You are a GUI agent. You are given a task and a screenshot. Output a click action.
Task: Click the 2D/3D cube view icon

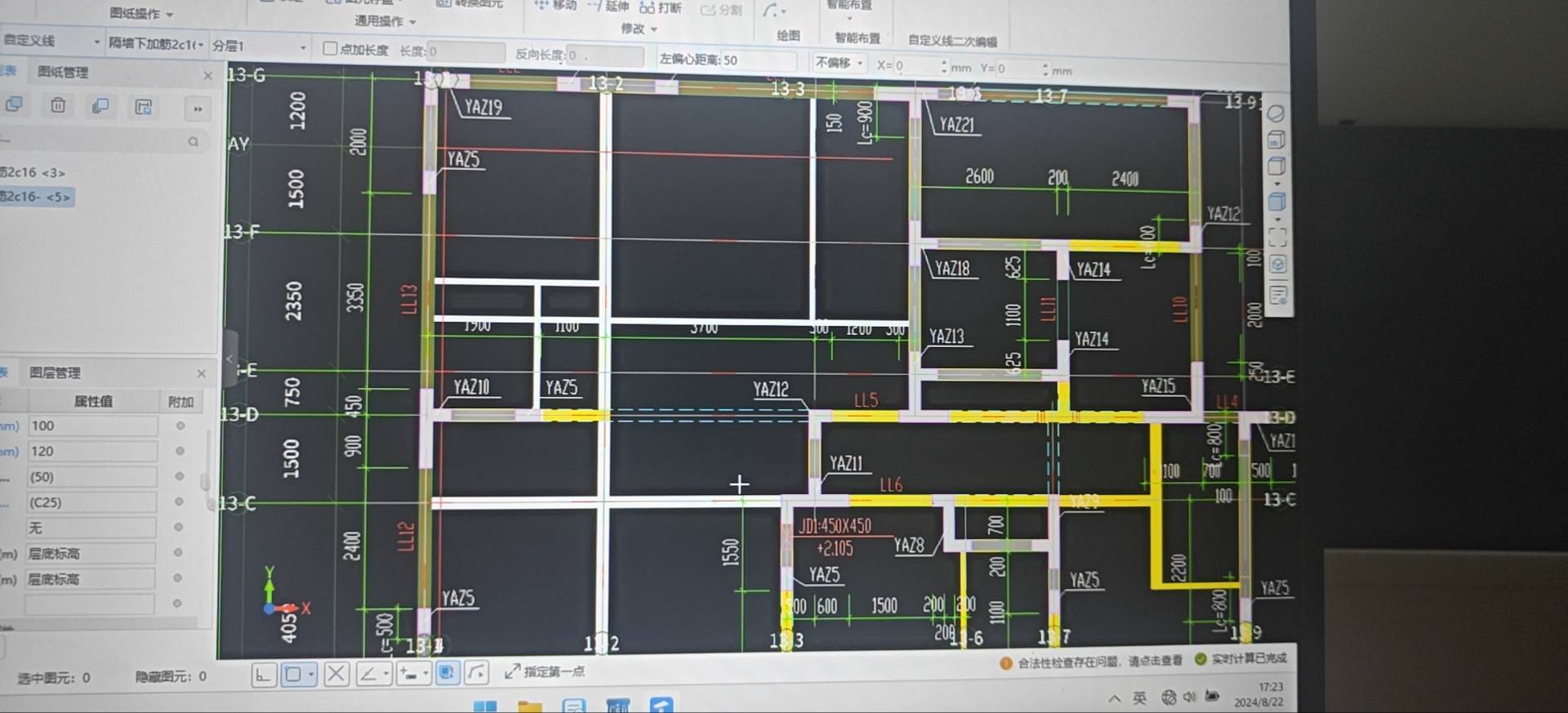pyautogui.click(x=1276, y=140)
